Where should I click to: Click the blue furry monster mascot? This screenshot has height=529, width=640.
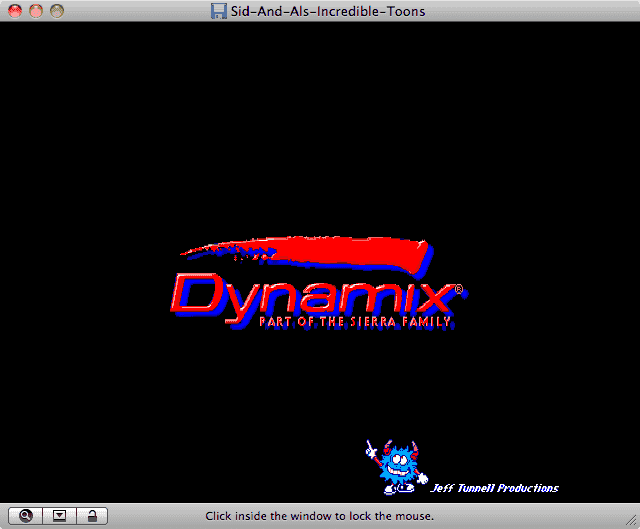[x=397, y=467]
